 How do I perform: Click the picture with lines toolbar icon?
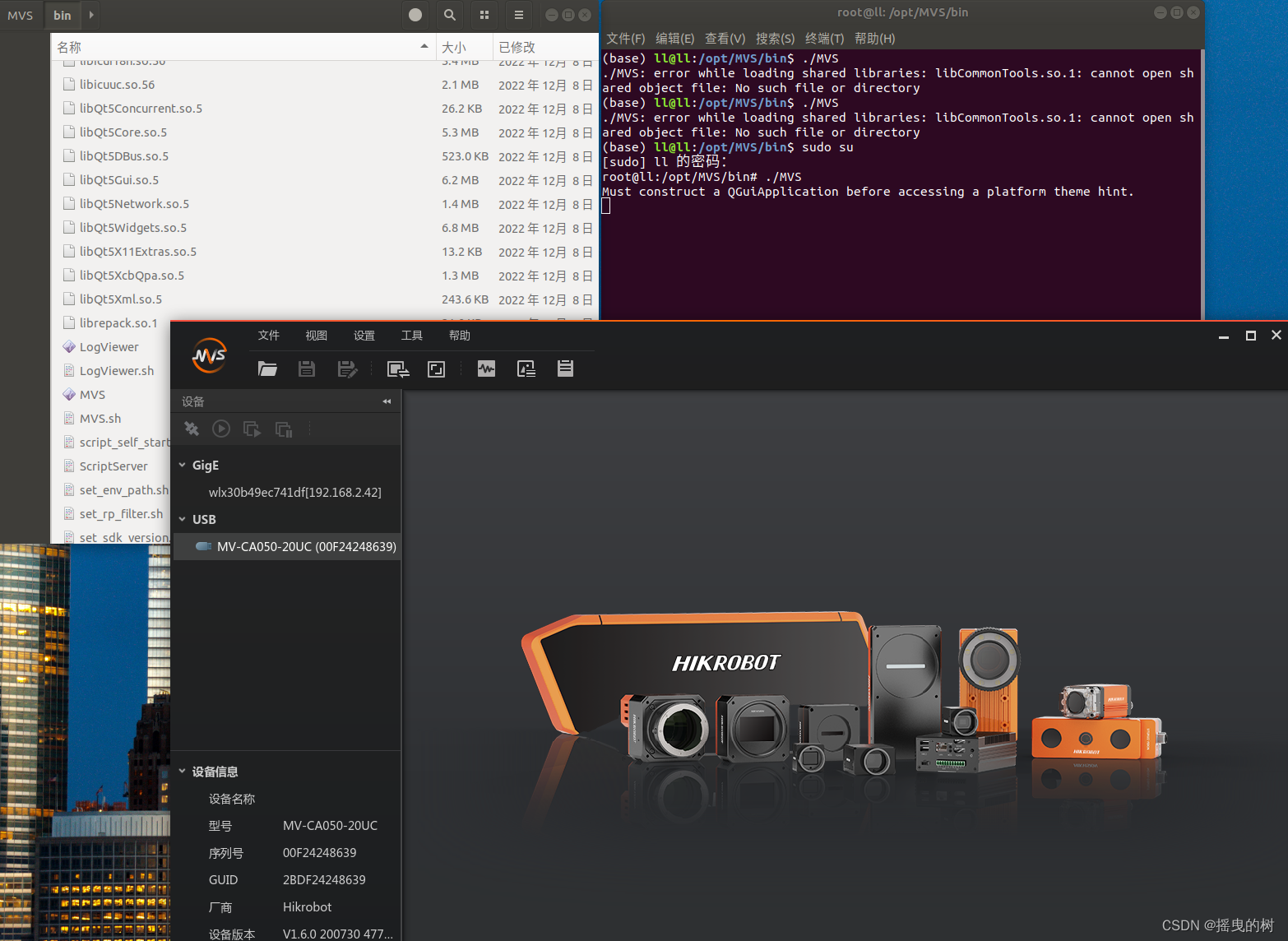(526, 369)
